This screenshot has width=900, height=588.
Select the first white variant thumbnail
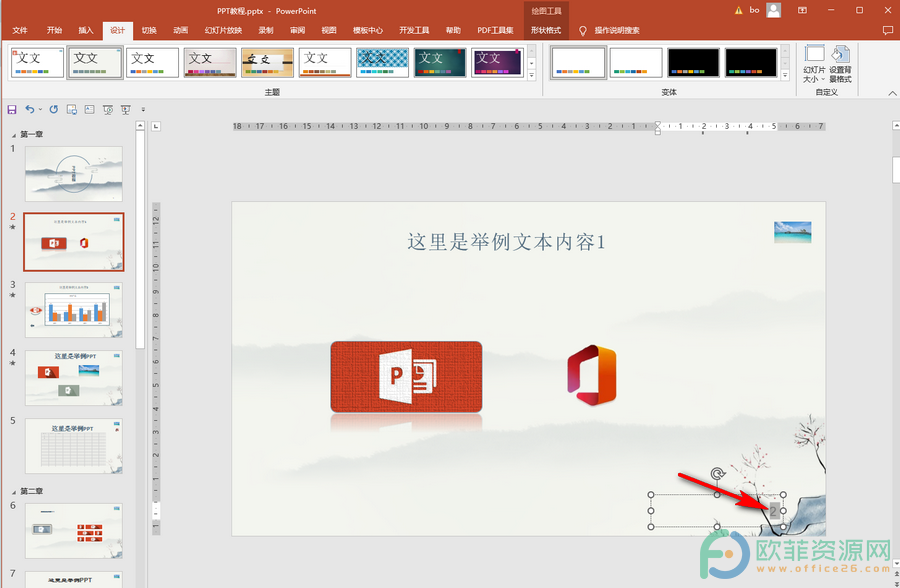tap(578, 63)
